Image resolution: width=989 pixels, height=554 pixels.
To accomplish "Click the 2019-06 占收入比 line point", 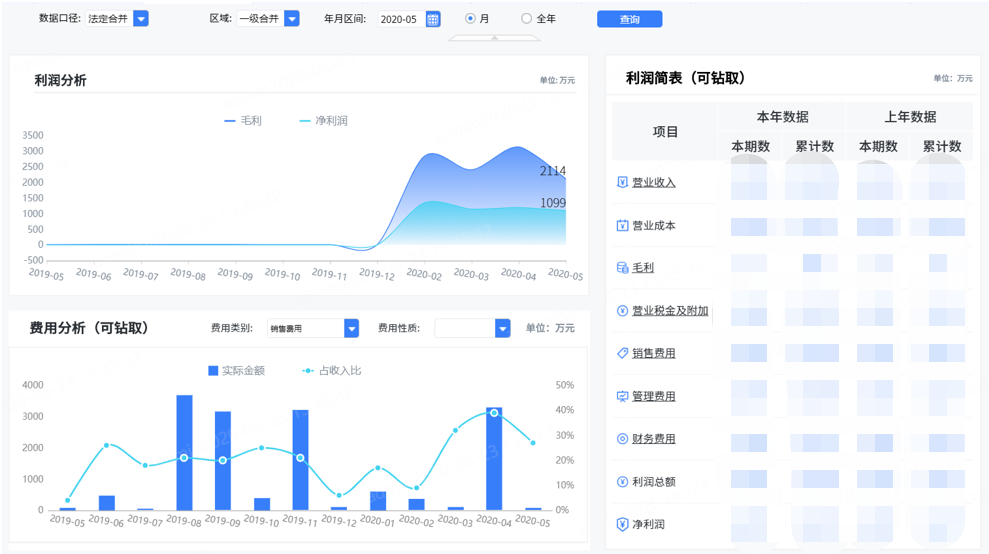I will [106, 445].
